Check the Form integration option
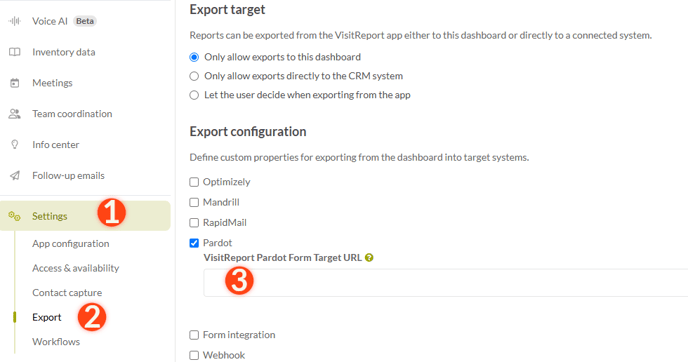This screenshot has width=688, height=362. (194, 335)
